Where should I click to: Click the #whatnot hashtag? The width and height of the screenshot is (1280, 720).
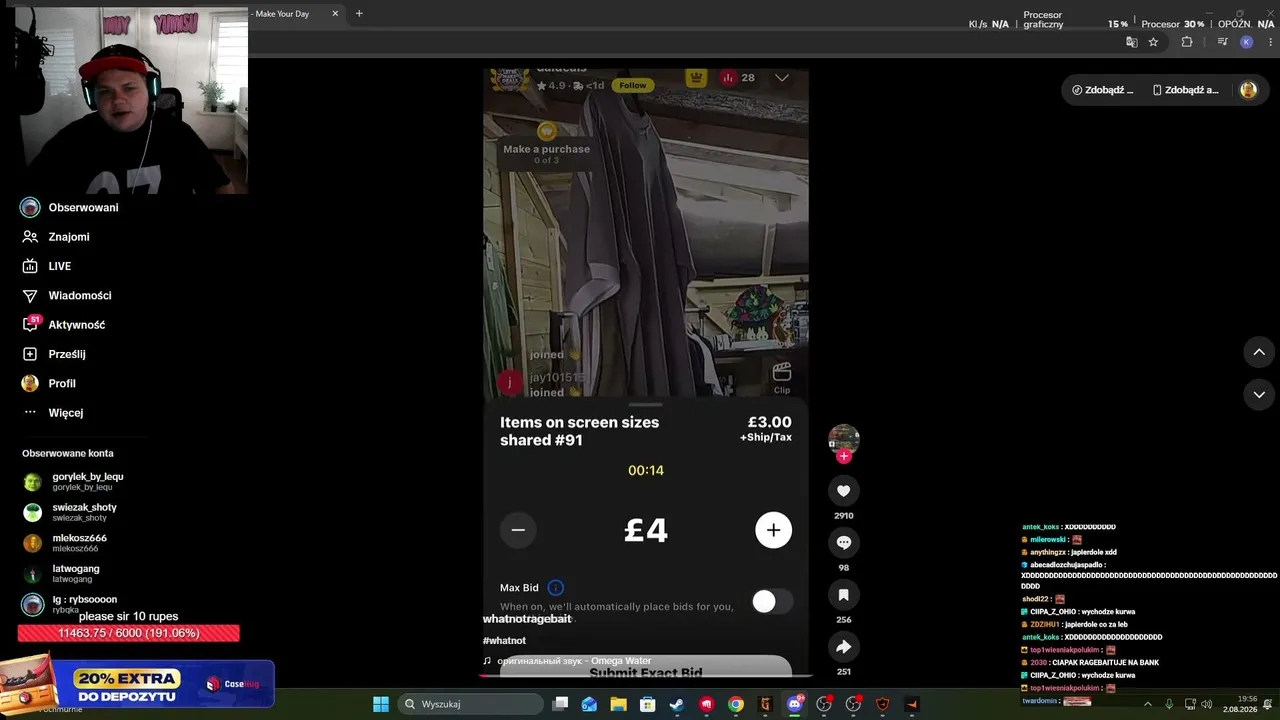pos(504,641)
